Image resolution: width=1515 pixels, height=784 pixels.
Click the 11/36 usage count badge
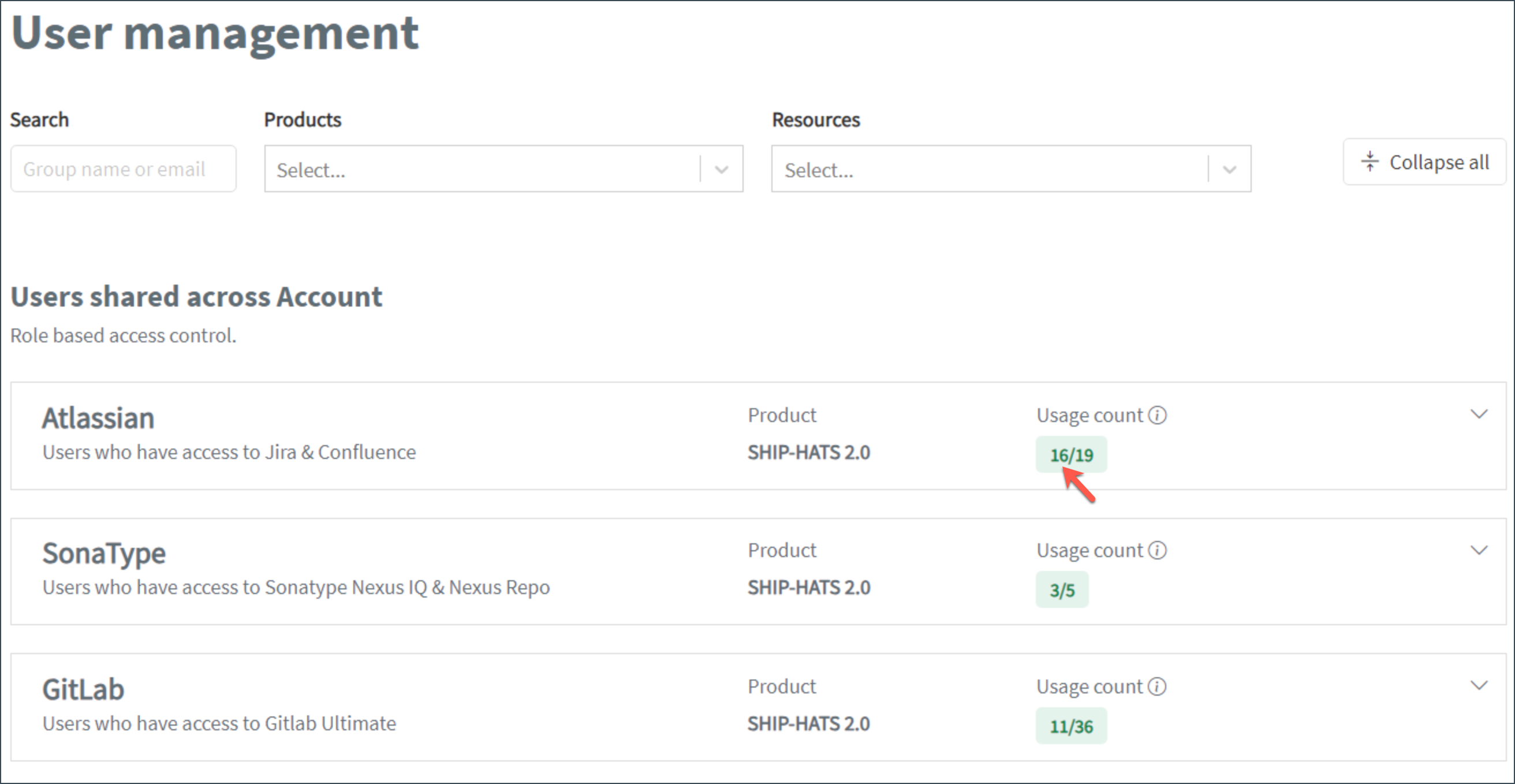(1071, 726)
